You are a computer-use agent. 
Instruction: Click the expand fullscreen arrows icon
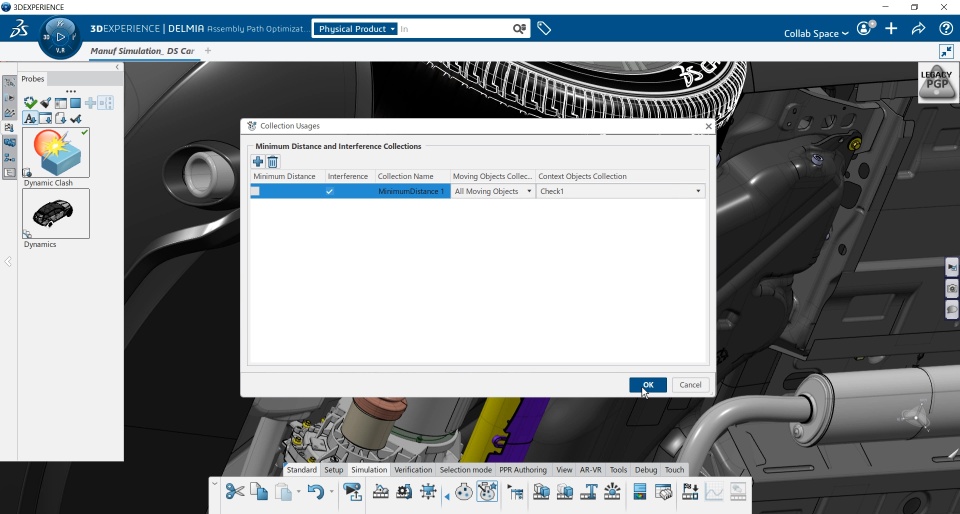point(946,51)
